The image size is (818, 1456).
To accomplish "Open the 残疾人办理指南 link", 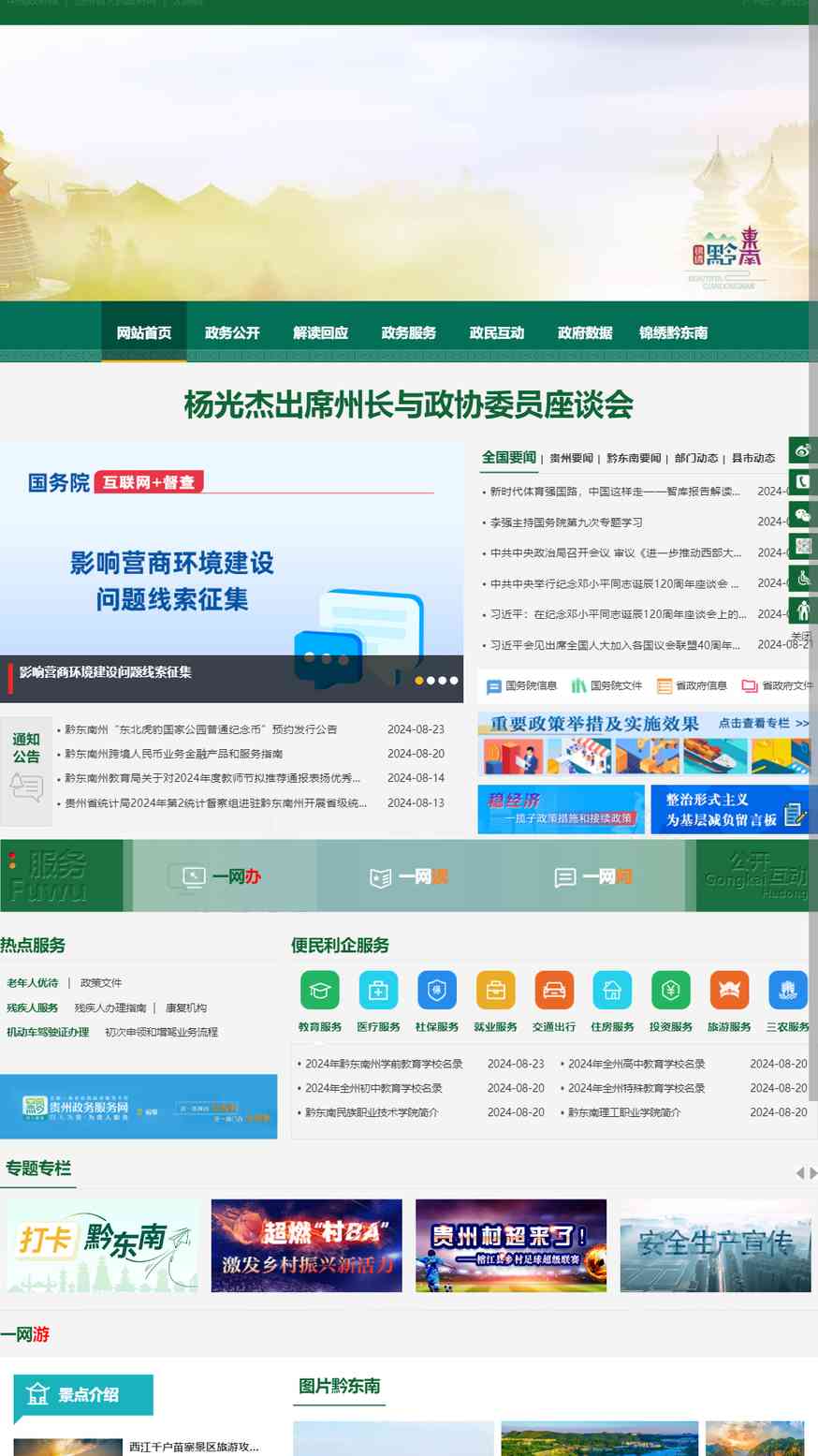I will [110, 1007].
